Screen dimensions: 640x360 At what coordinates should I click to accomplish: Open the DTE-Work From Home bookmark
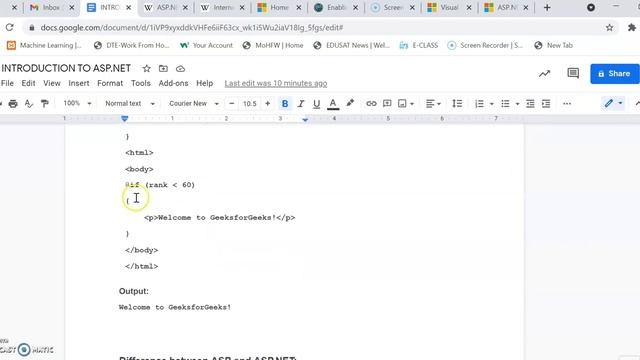click(131, 45)
